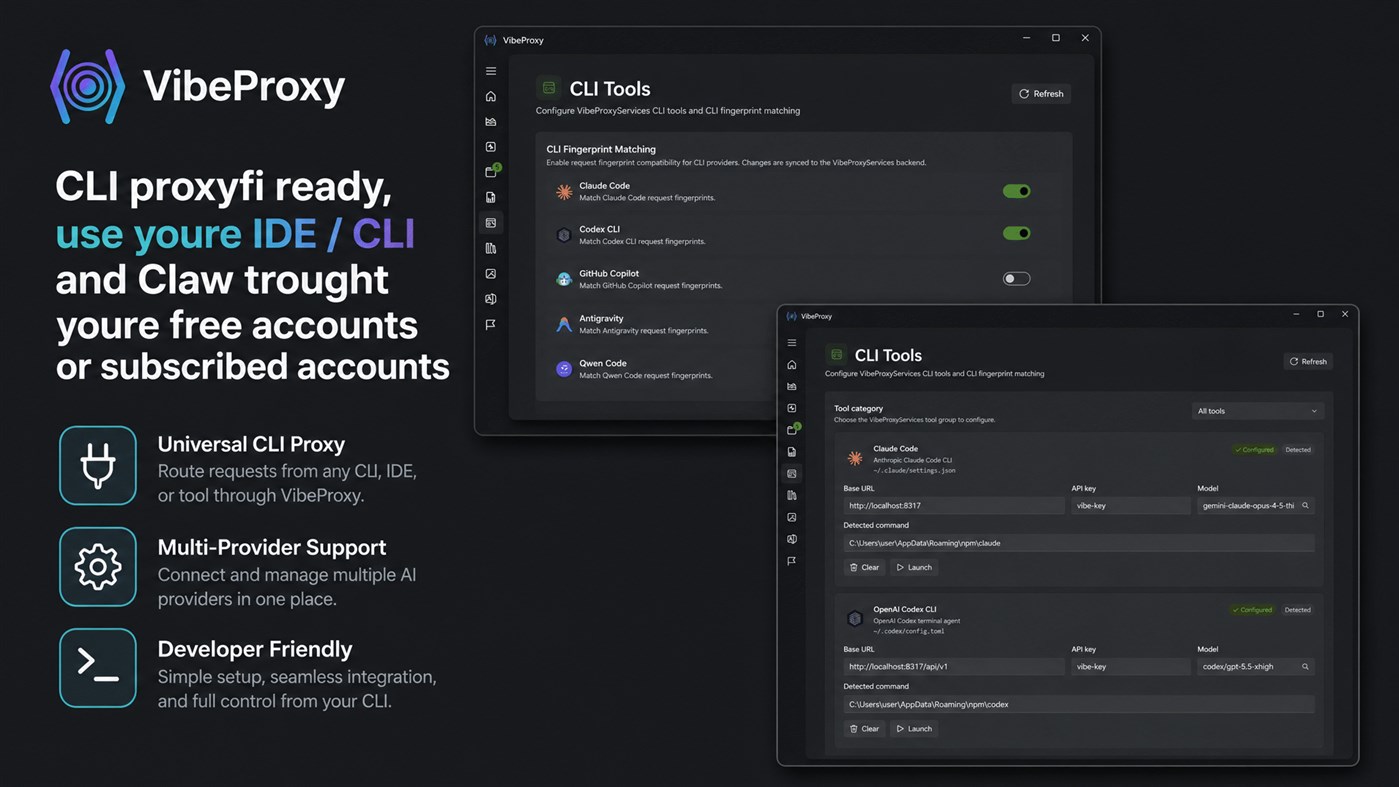This screenshot has width=1399, height=787.
Task: Click Claude Code API key field
Action: click(1130, 506)
